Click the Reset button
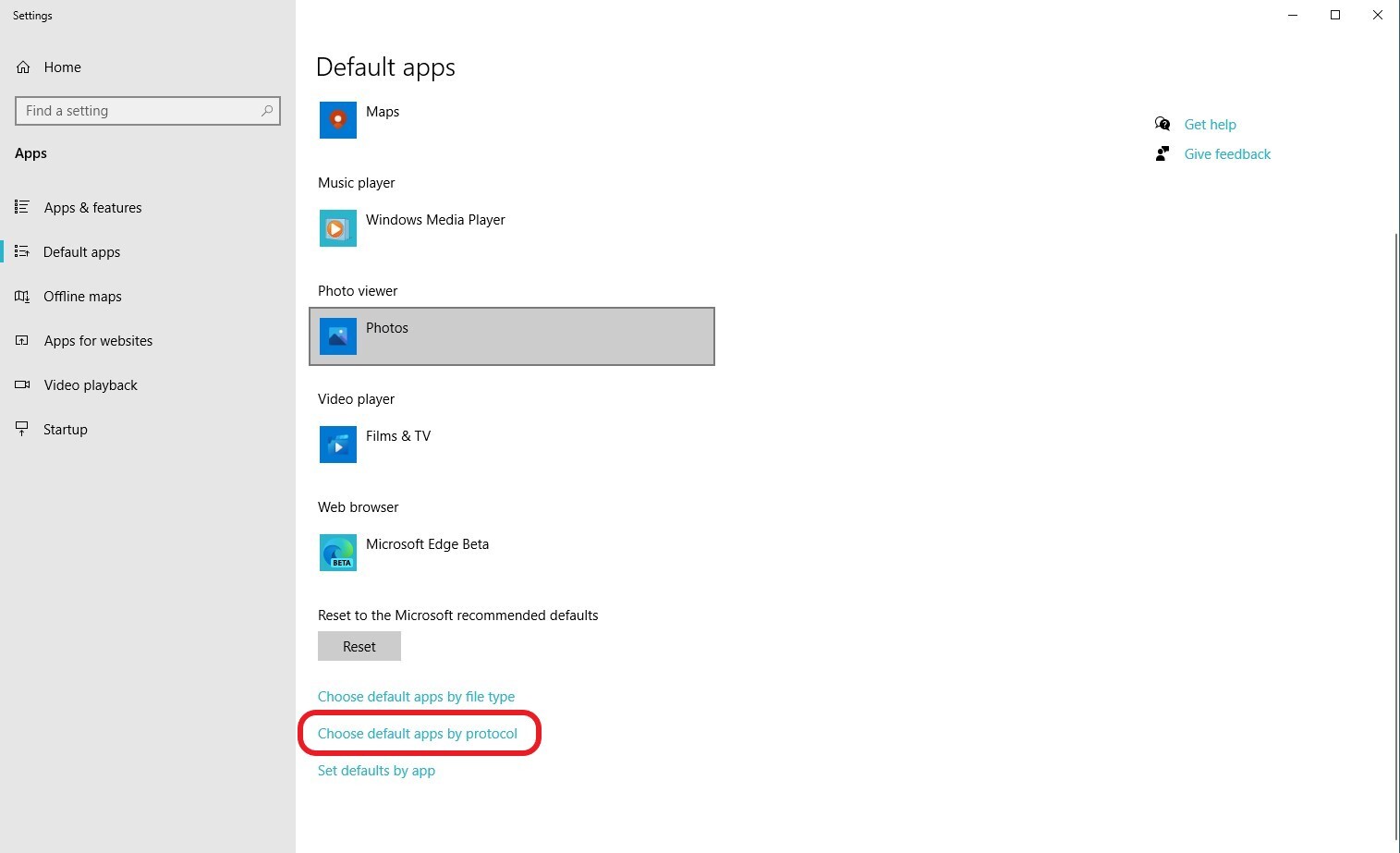The image size is (1400, 853). [359, 646]
